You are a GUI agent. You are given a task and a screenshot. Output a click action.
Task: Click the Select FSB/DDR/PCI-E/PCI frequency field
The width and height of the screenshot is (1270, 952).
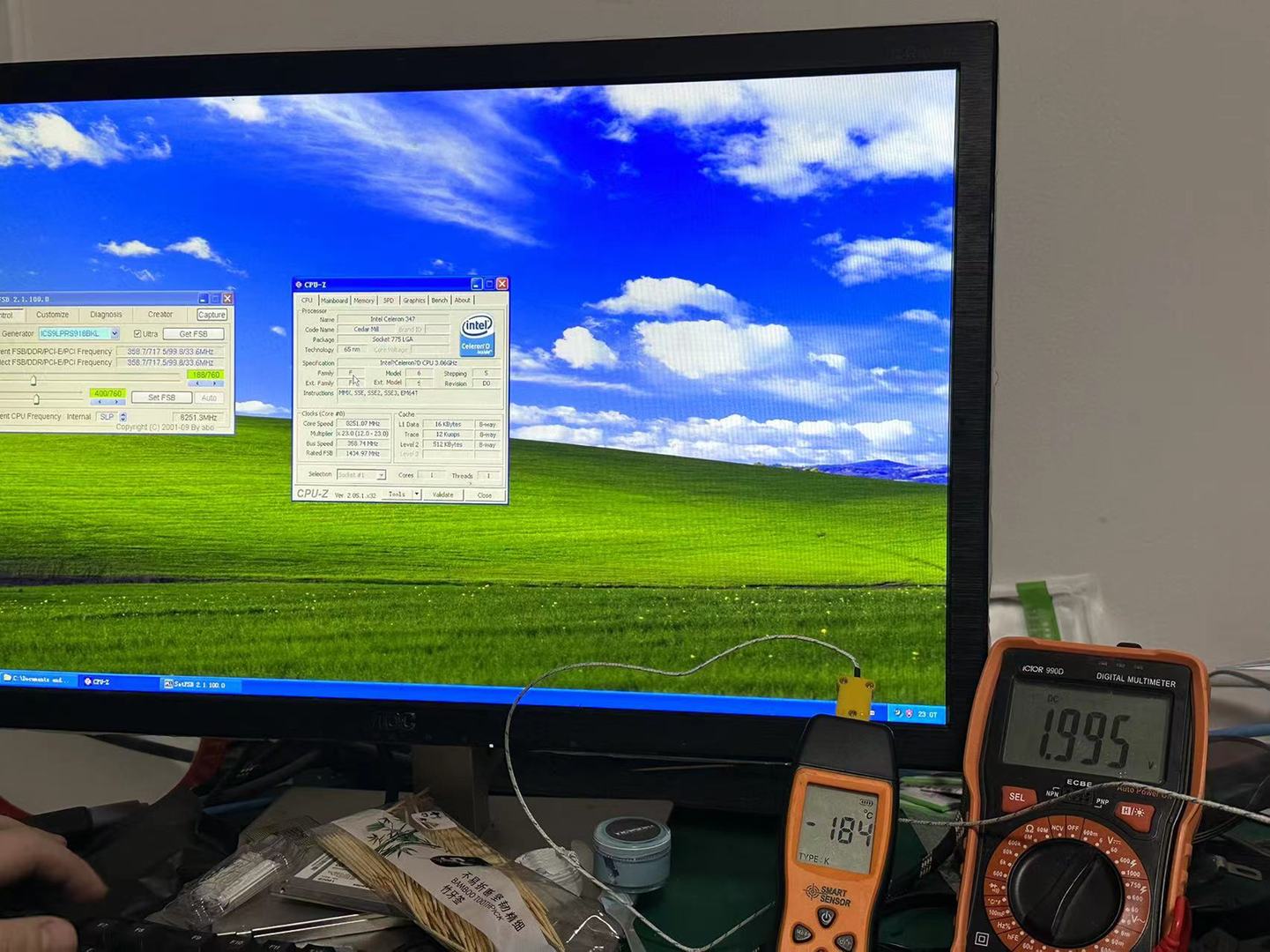click(170, 362)
